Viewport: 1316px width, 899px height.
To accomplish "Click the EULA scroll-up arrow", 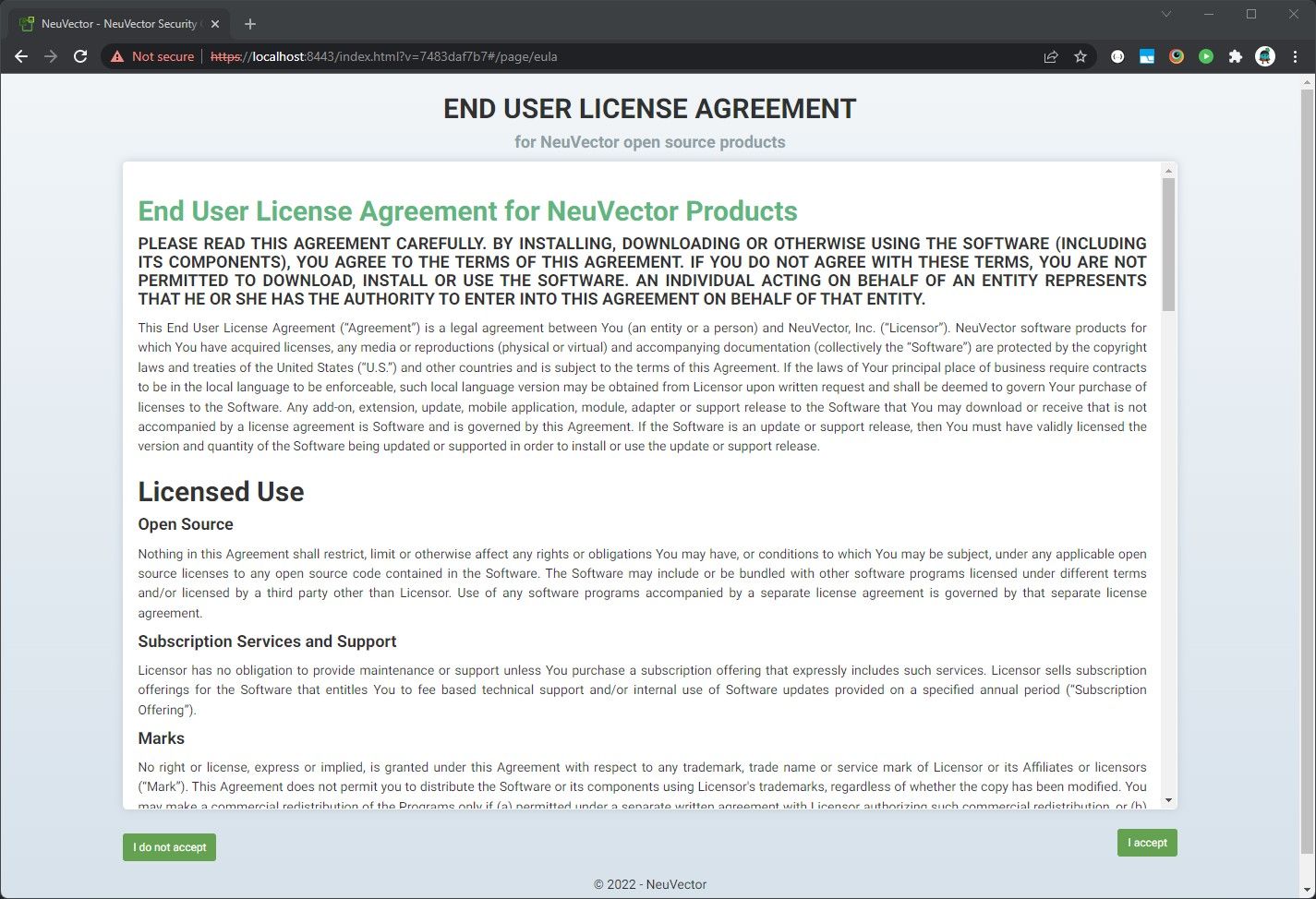I will (1168, 171).
